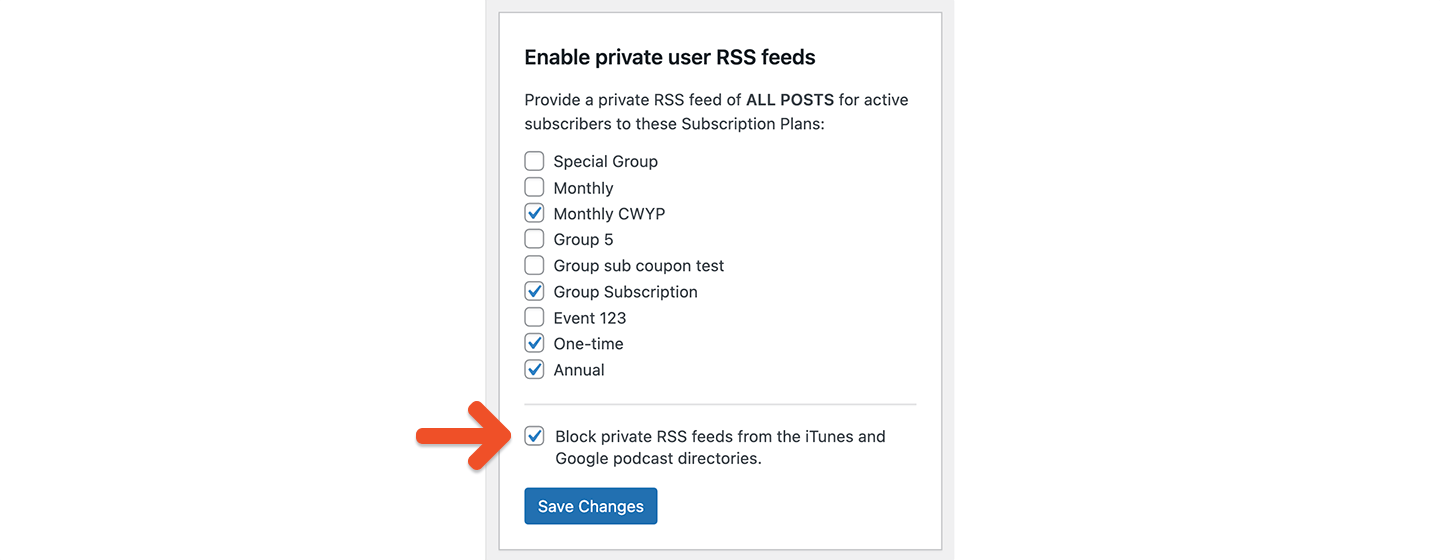Uncheck the Monthly CWYP checkbox
1440x560 pixels.
pos(535,213)
